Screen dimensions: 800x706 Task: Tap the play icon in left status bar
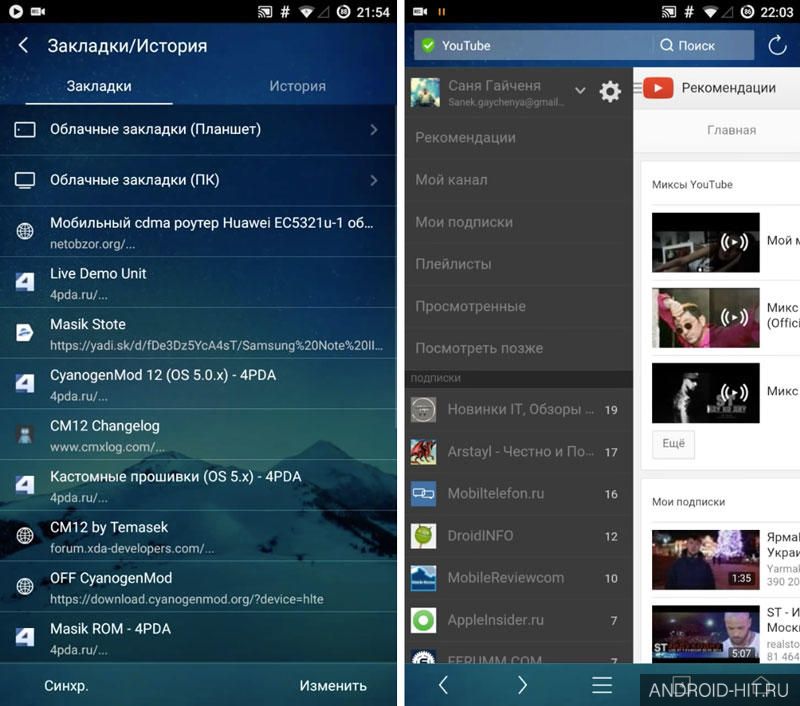tap(16, 11)
